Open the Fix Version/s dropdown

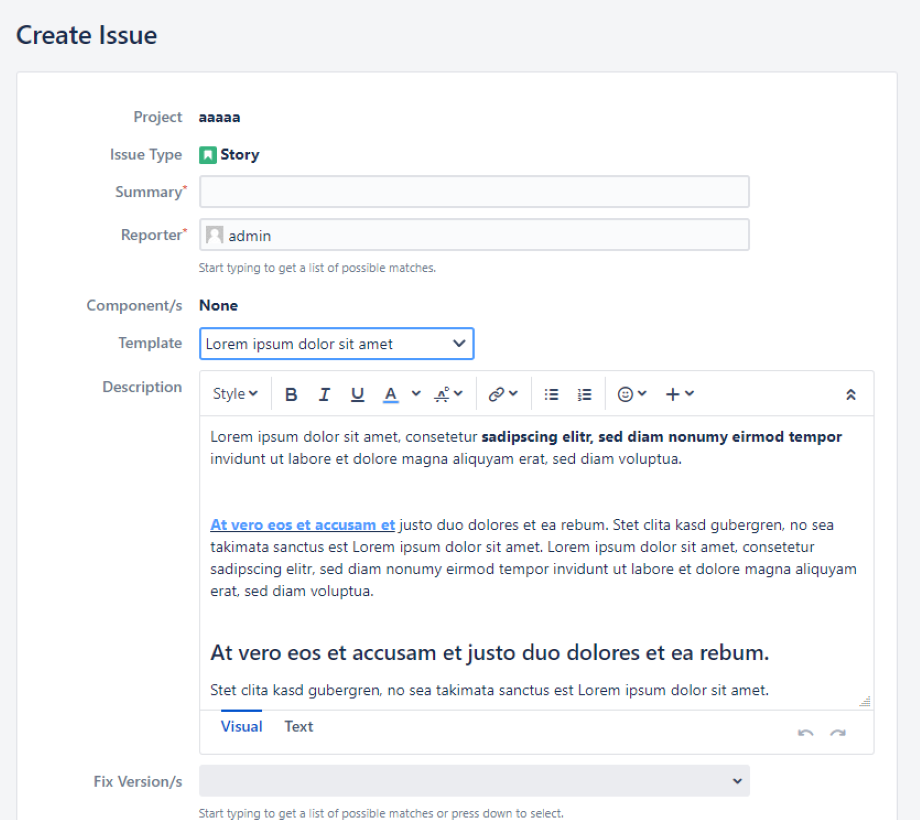(474, 781)
